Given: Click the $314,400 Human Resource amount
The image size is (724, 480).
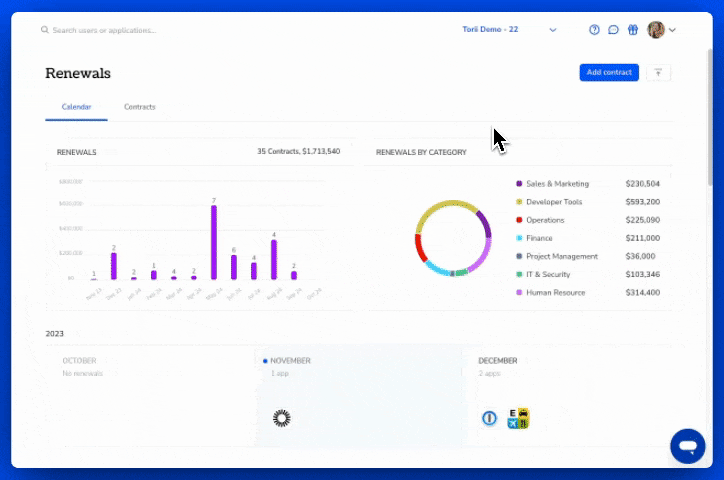Looking at the screenshot, I should click(643, 293).
